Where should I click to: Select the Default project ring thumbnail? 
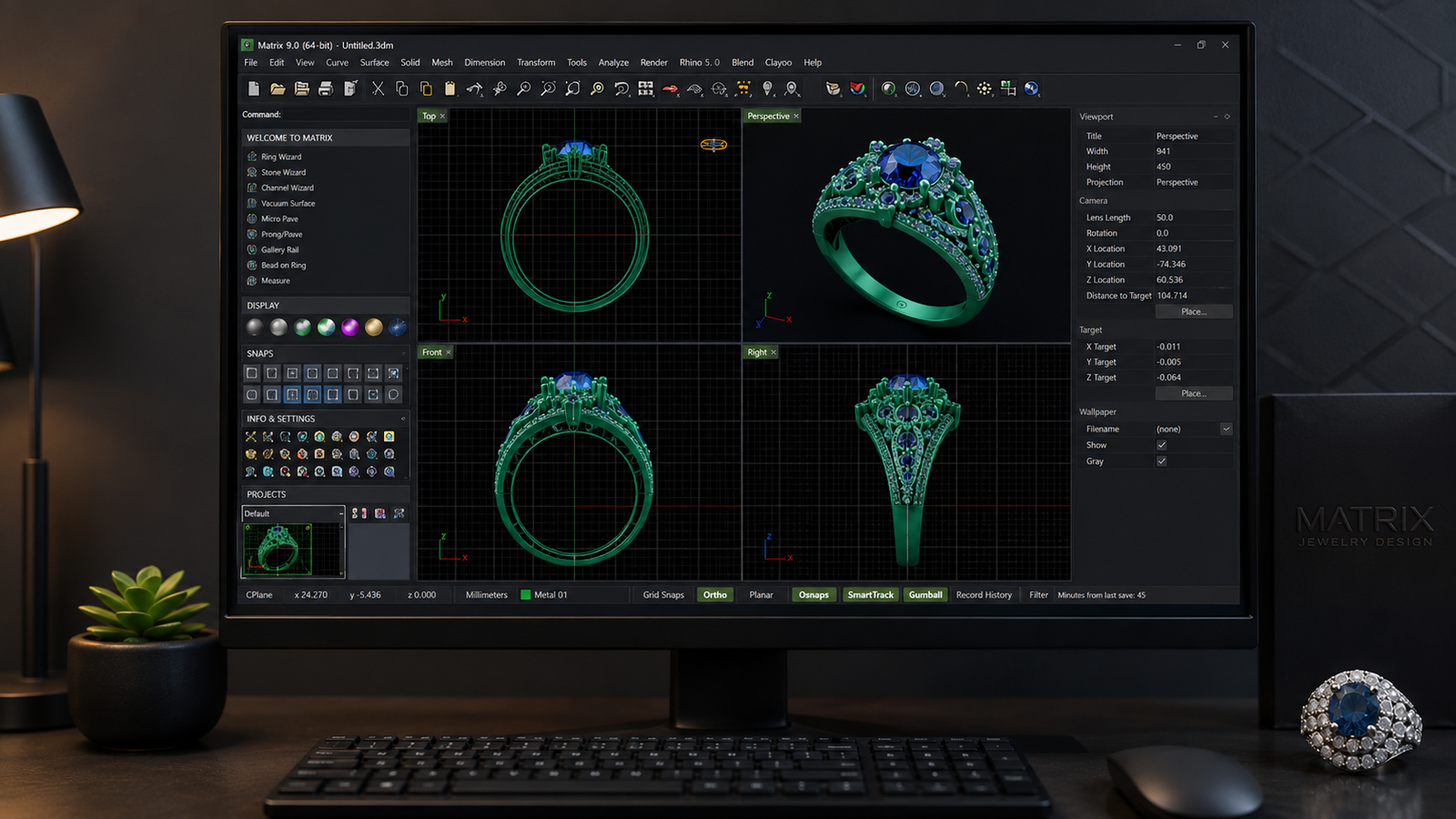[279, 549]
